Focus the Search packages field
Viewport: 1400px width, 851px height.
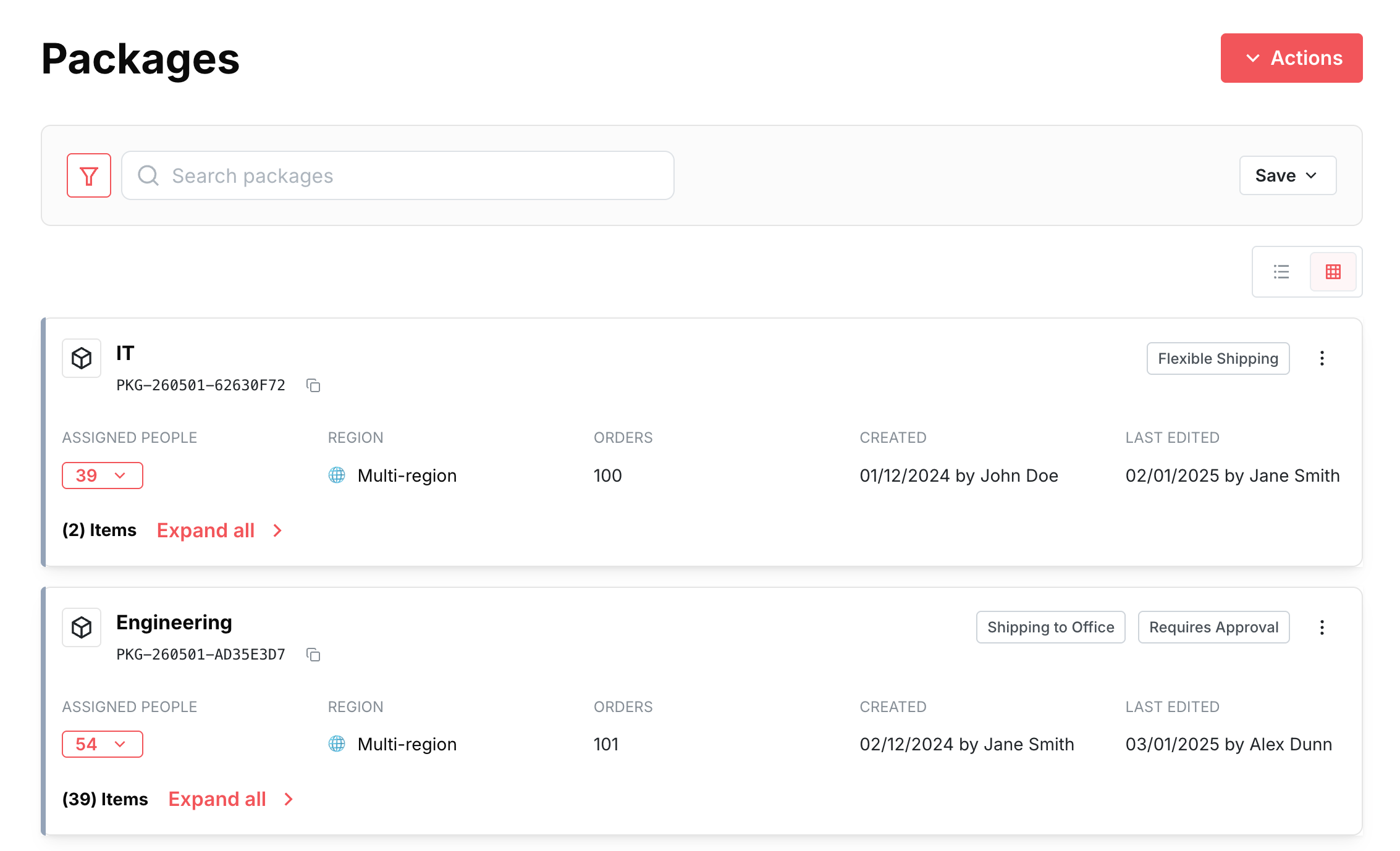point(398,175)
